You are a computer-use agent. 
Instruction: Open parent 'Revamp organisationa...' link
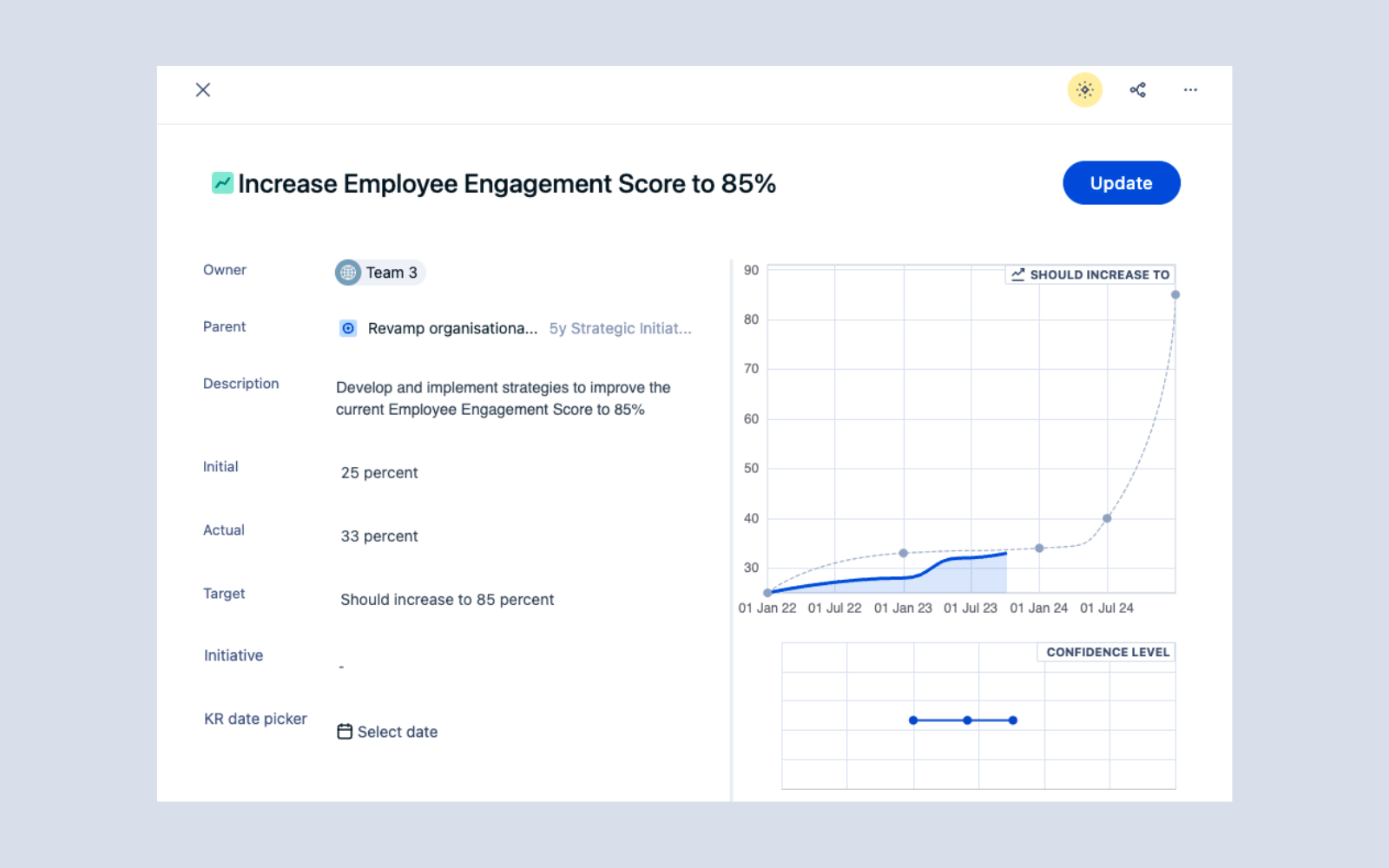[x=452, y=328]
